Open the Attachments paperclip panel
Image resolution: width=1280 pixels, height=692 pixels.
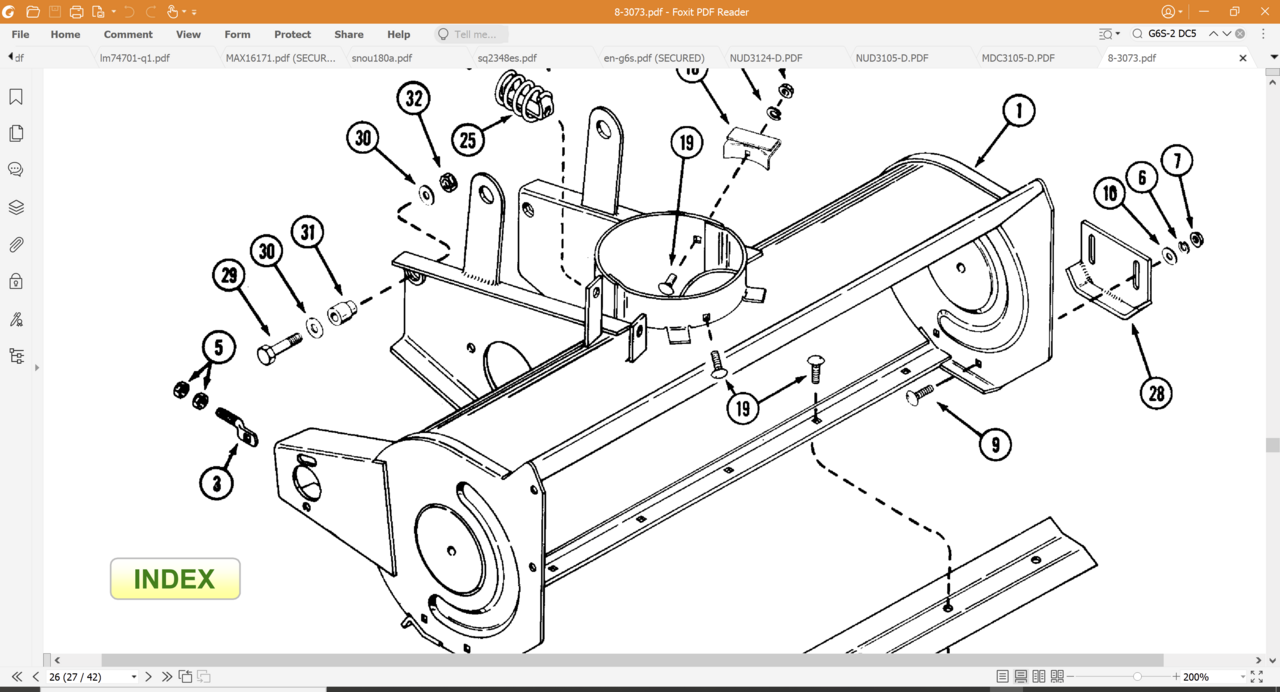16,245
